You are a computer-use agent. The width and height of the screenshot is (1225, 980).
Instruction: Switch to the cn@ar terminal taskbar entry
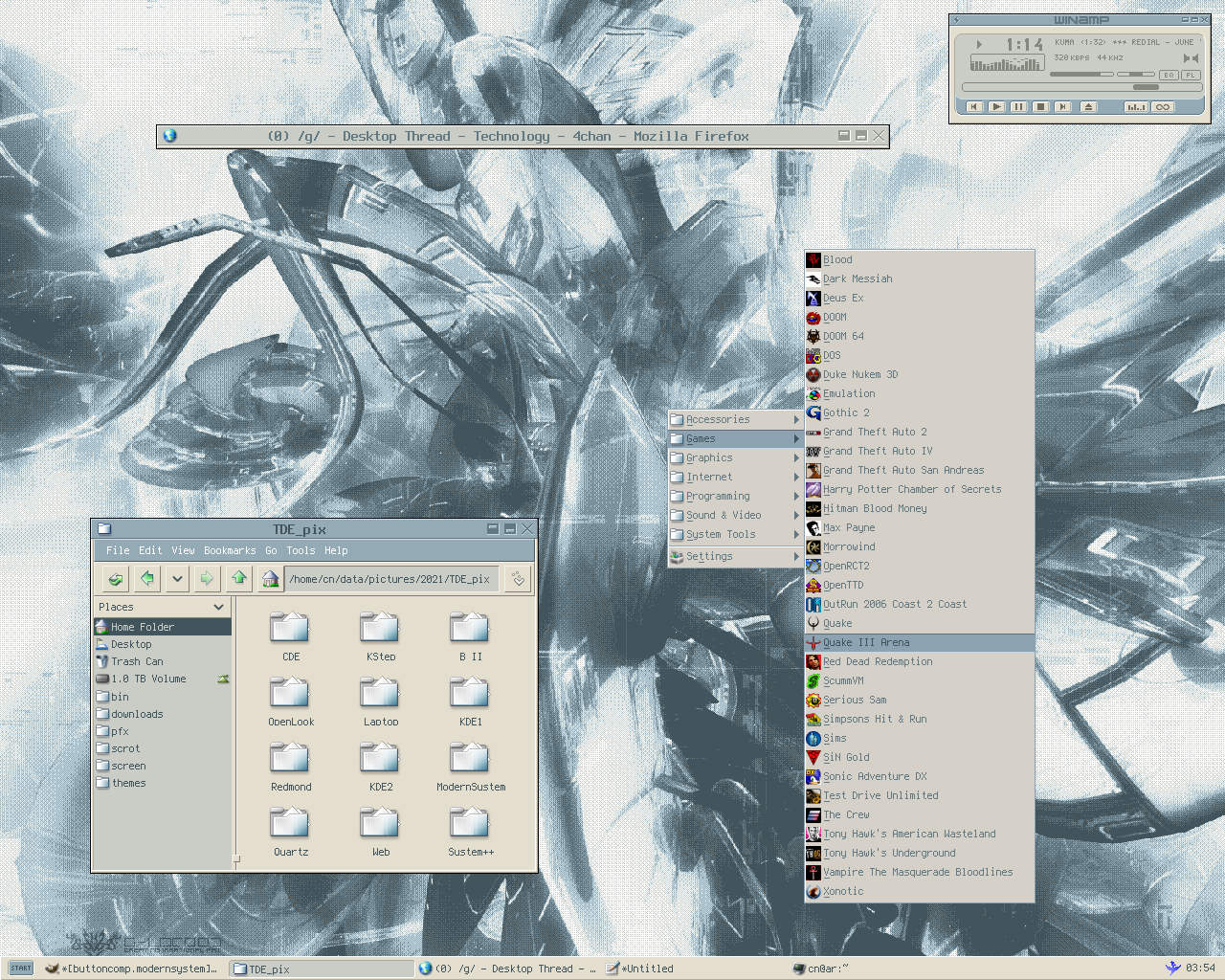827,969
